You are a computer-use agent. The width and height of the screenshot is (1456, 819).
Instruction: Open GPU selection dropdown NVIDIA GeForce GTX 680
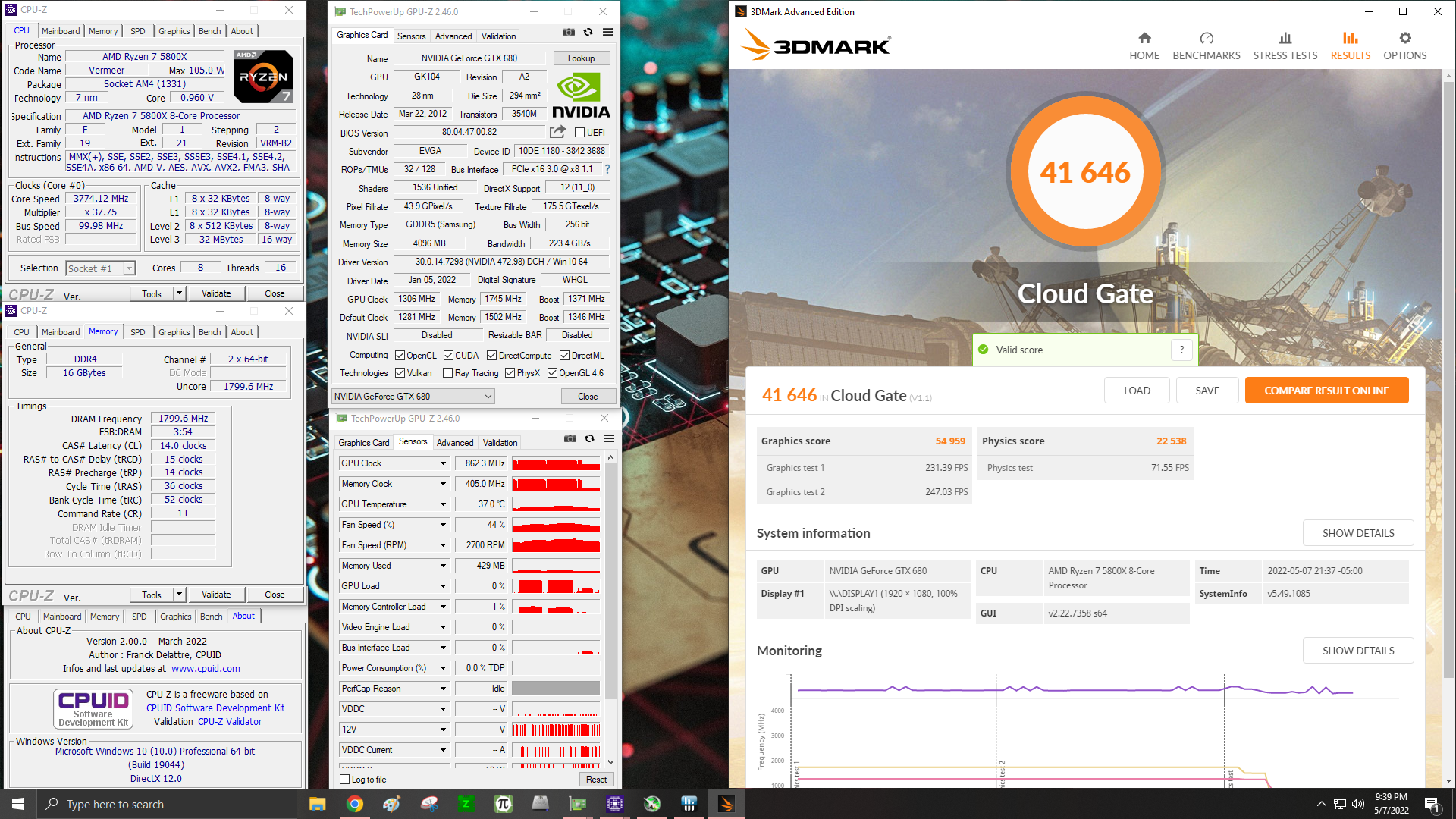tap(413, 397)
